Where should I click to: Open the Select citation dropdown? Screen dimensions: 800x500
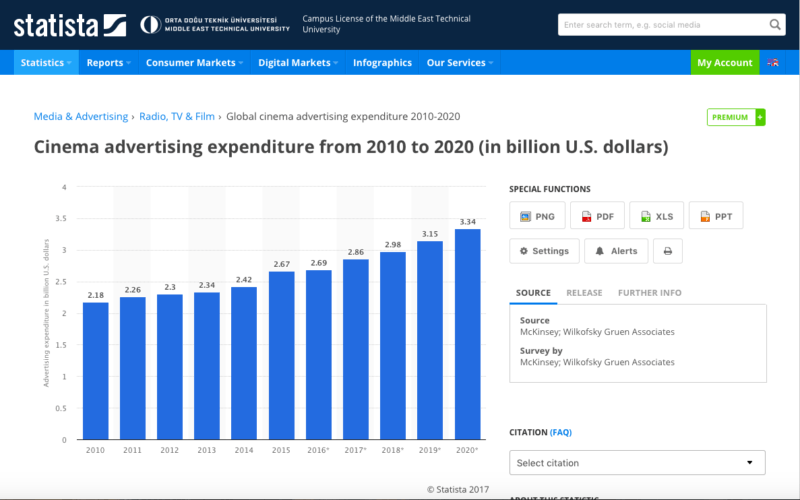pyautogui.click(x=637, y=463)
